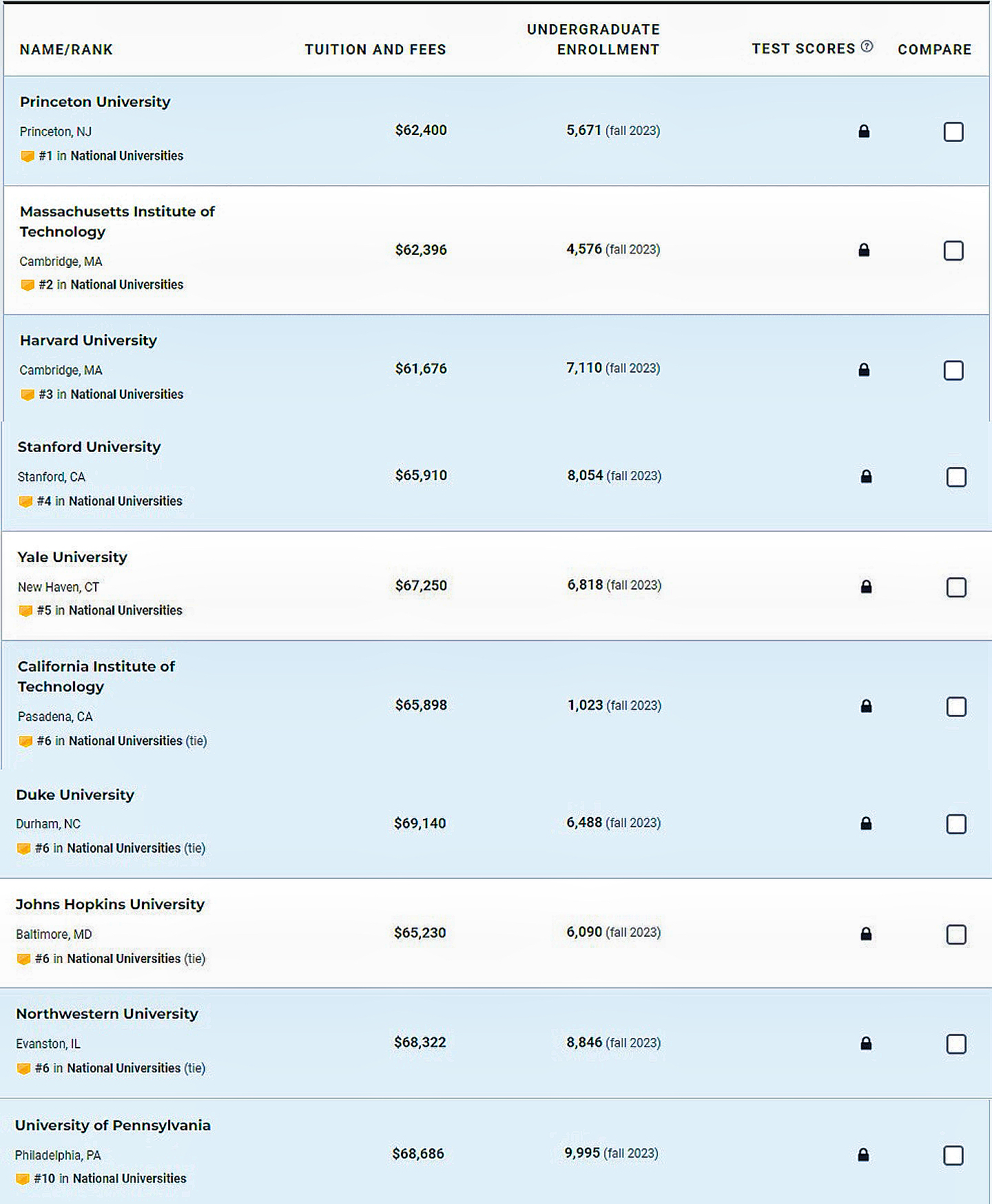Click the COMPARE column header

(x=935, y=50)
